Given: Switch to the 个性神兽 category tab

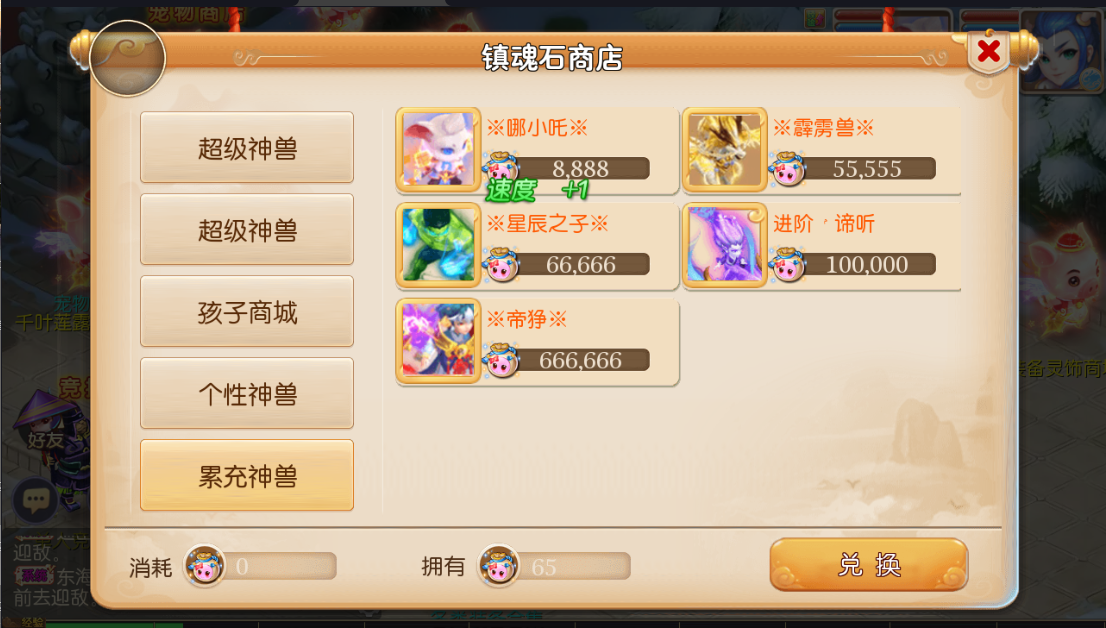Looking at the screenshot, I should 247,393.
